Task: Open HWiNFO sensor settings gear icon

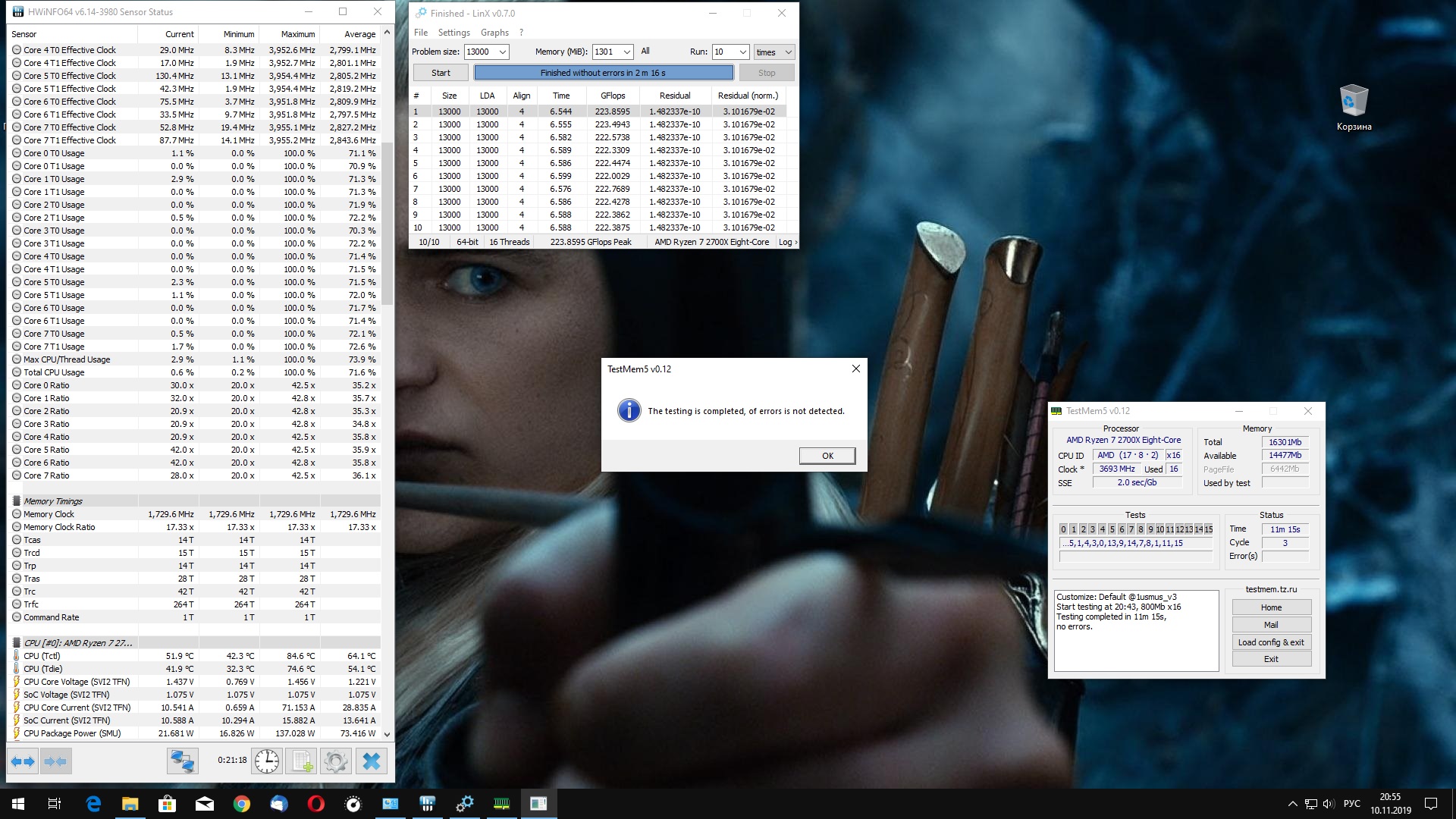Action: [336, 761]
